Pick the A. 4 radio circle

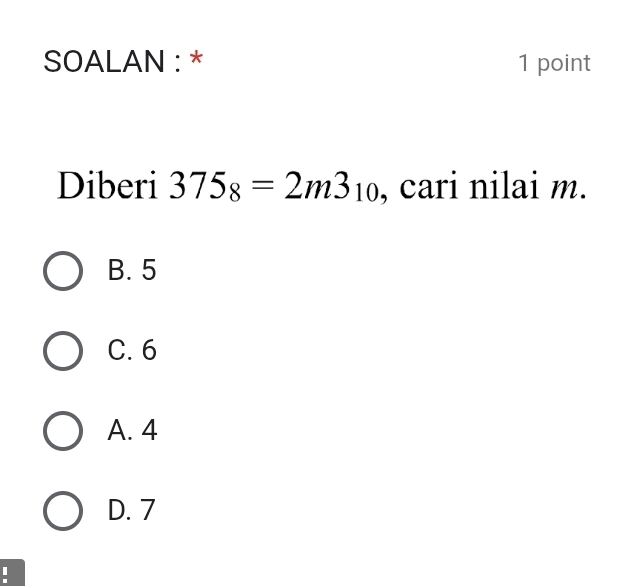pos(64,432)
